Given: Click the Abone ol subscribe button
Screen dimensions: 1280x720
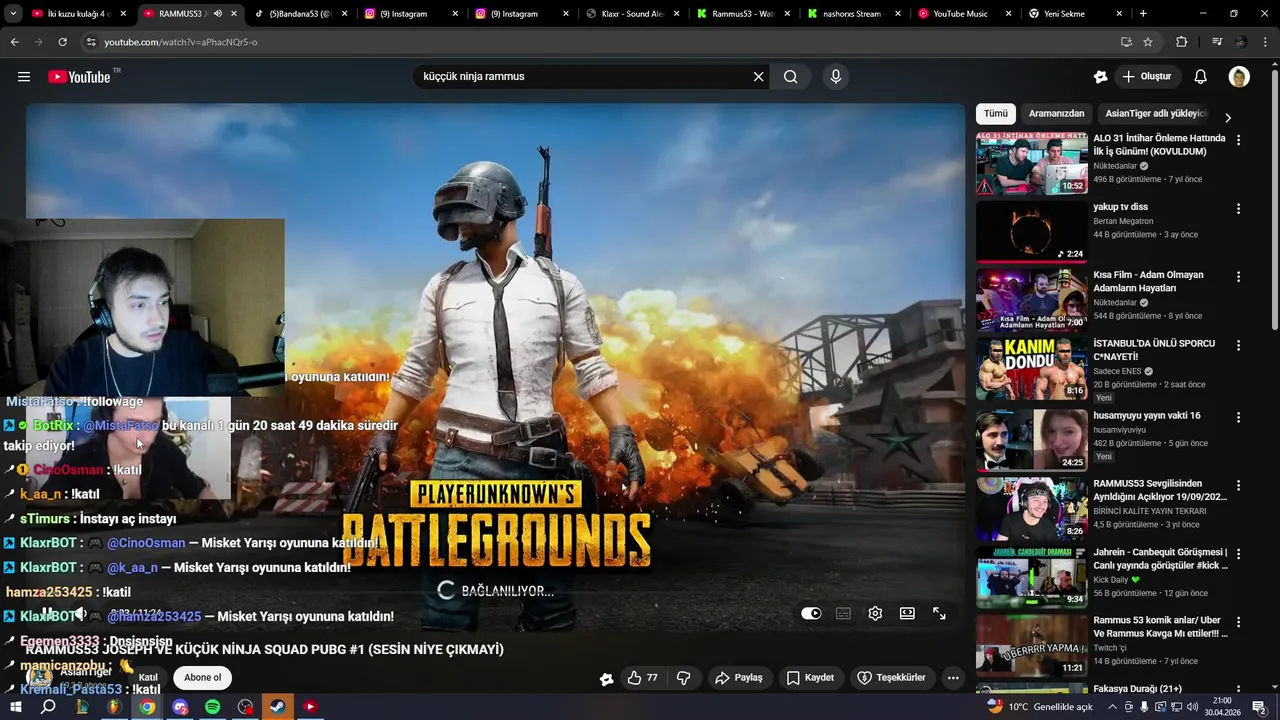Looking at the screenshot, I should [x=202, y=678].
